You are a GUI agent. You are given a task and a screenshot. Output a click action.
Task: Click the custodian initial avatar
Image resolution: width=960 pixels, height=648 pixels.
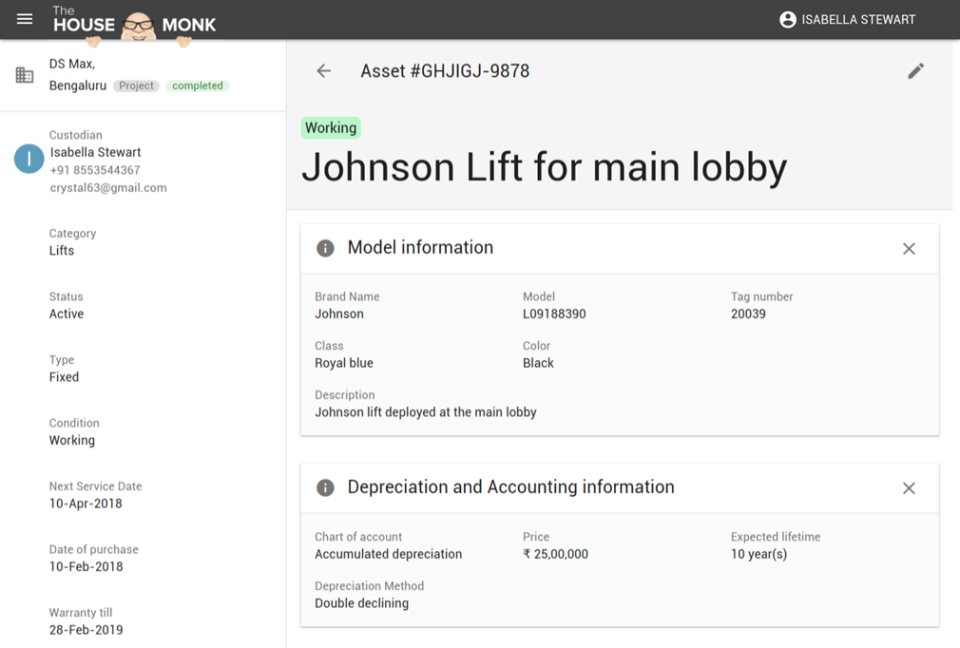27,159
